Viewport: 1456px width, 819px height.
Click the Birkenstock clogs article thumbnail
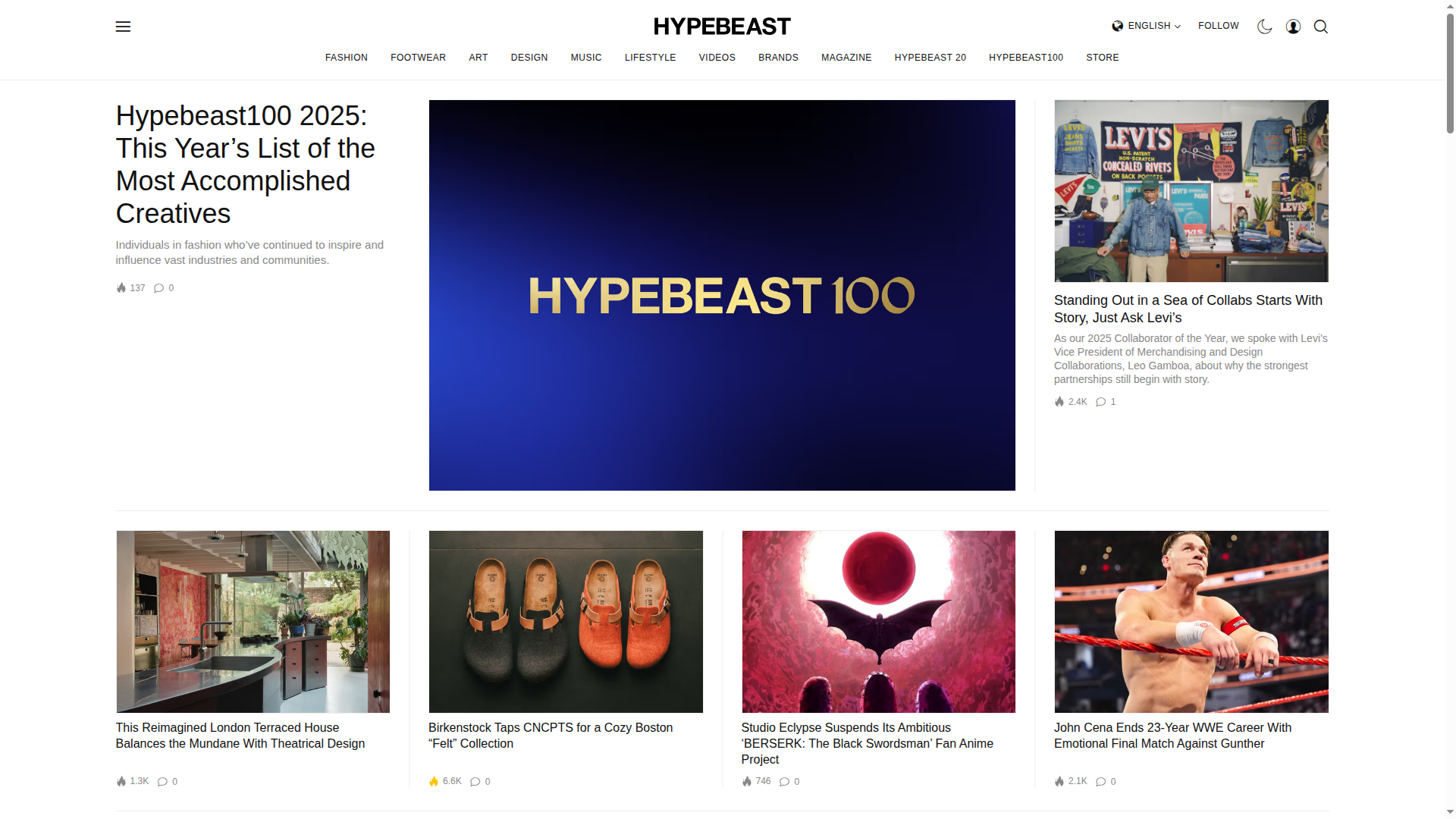pyautogui.click(x=566, y=621)
